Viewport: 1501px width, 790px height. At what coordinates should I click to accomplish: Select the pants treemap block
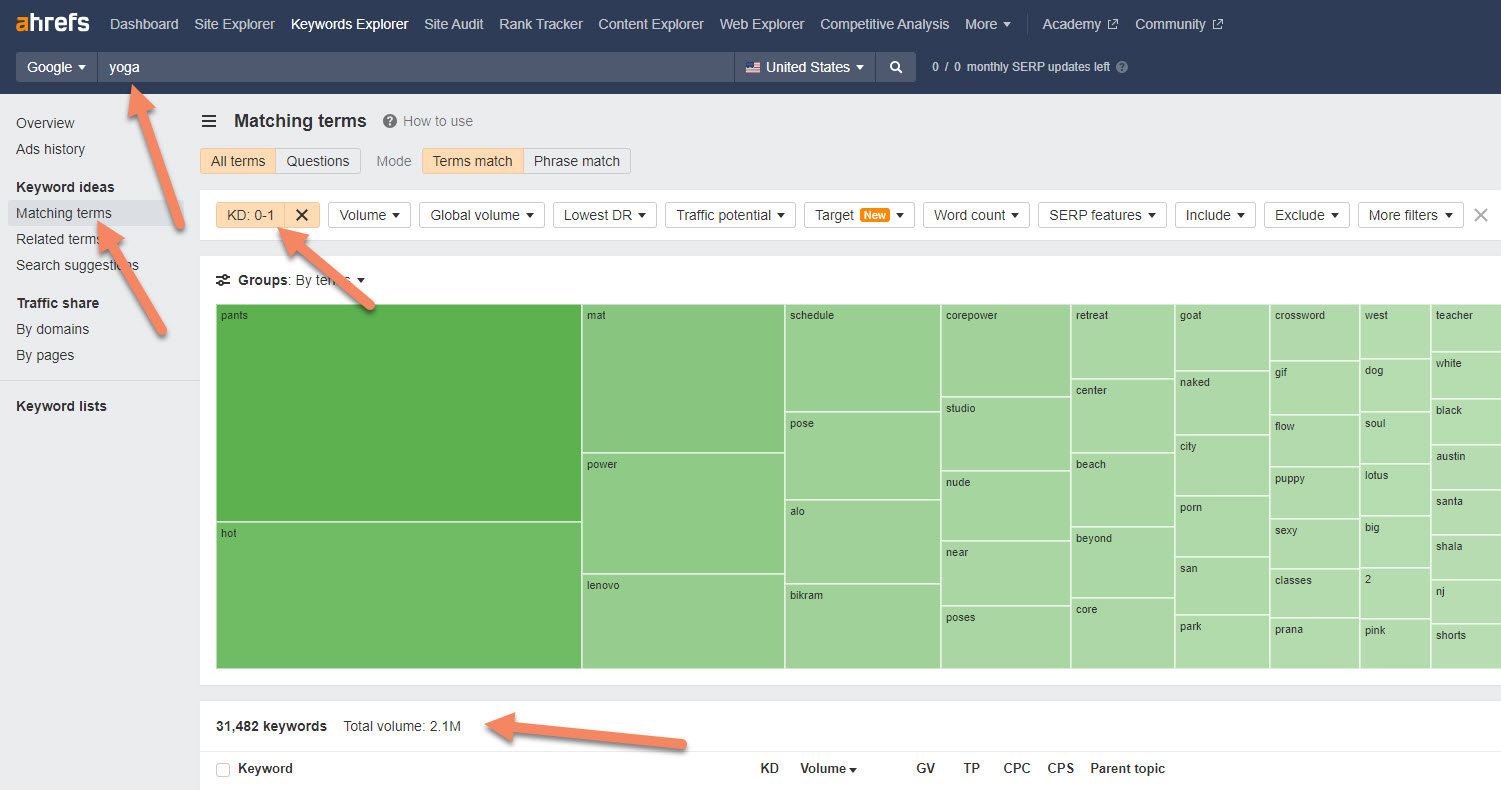tap(399, 413)
